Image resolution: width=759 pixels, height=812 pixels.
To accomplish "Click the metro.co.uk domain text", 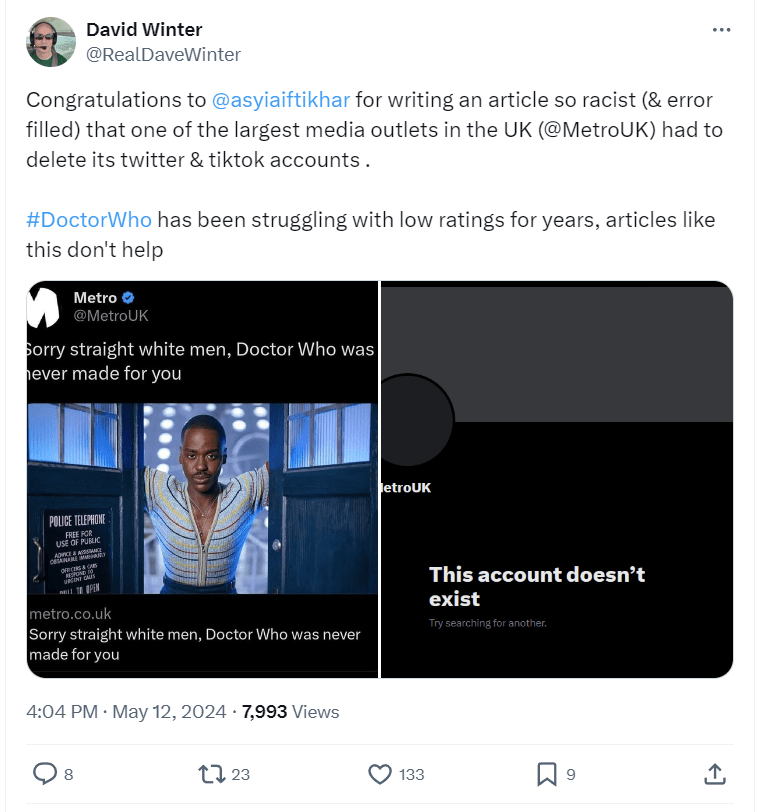I will tap(70, 613).
